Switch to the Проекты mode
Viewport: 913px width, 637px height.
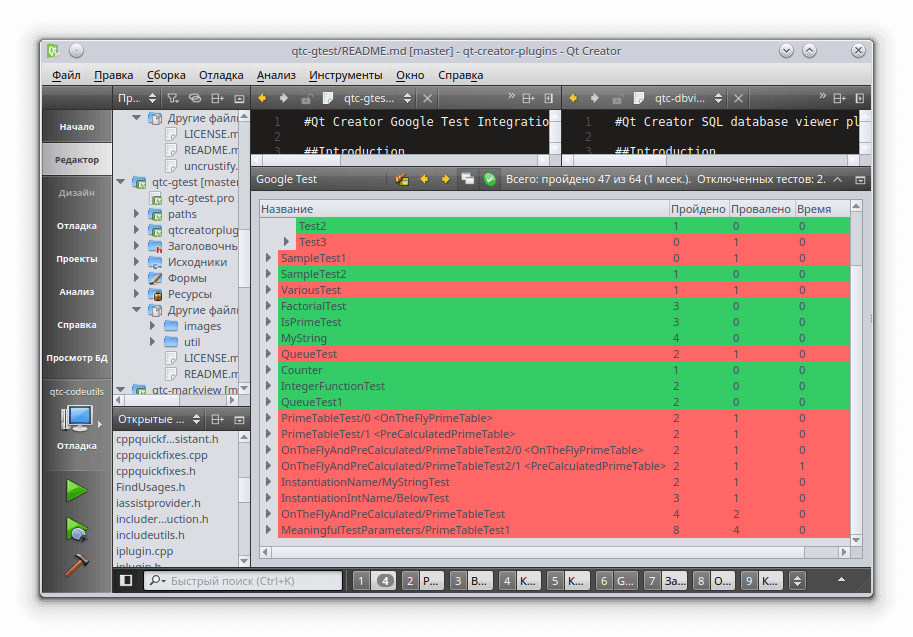click(77, 259)
